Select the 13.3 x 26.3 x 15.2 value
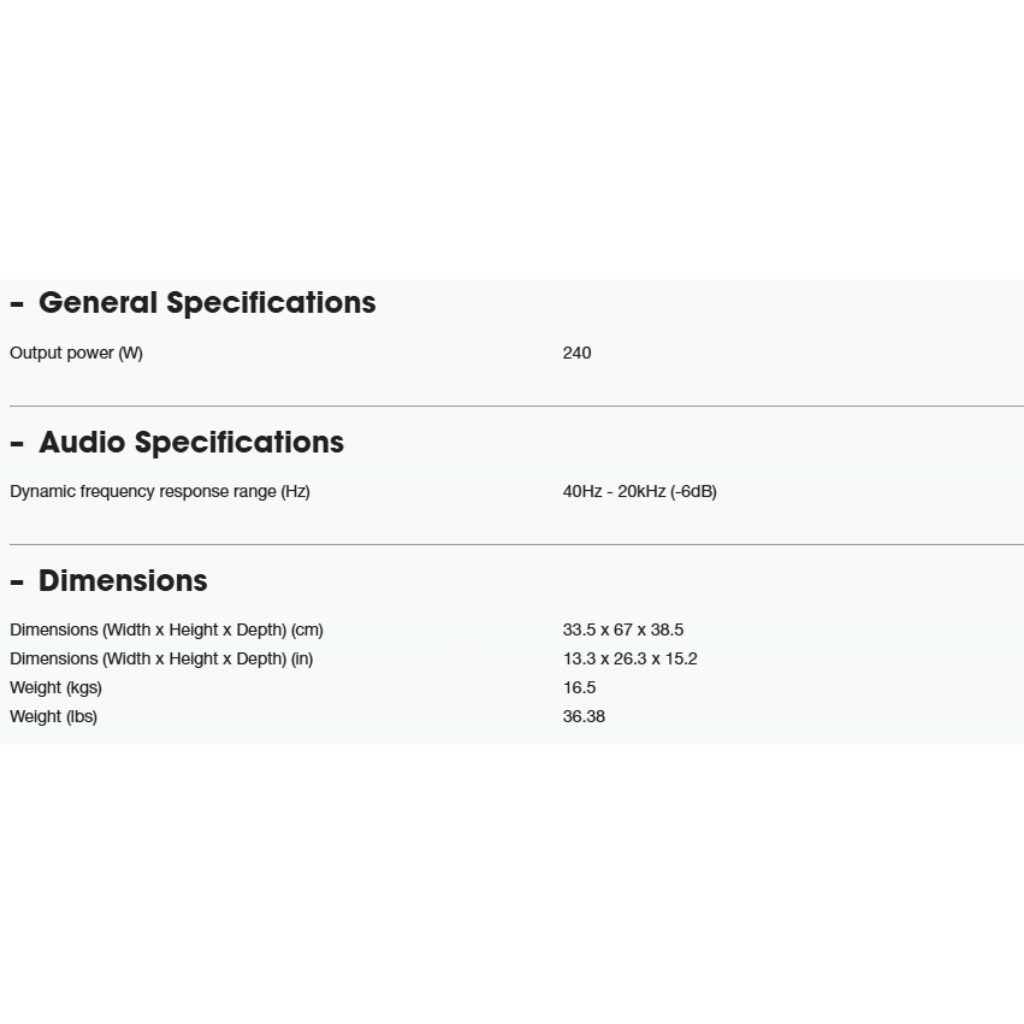Viewport: 1024px width, 1024px height. point(630,659)
